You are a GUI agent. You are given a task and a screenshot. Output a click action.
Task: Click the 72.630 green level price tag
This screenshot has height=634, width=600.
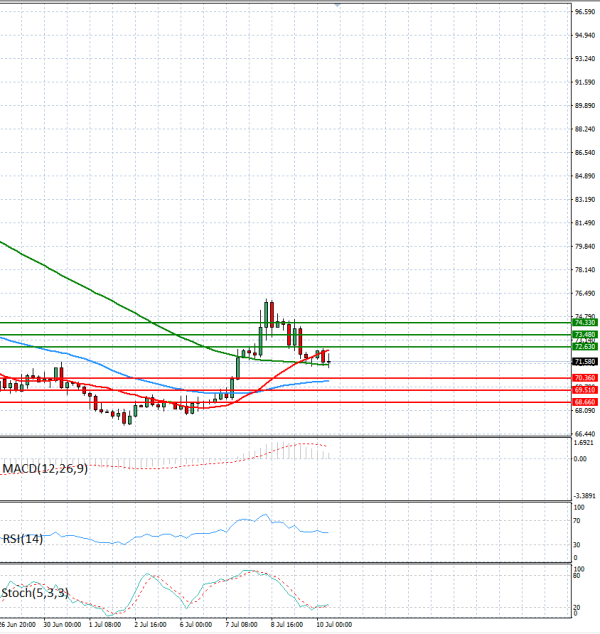click(585, 347)
